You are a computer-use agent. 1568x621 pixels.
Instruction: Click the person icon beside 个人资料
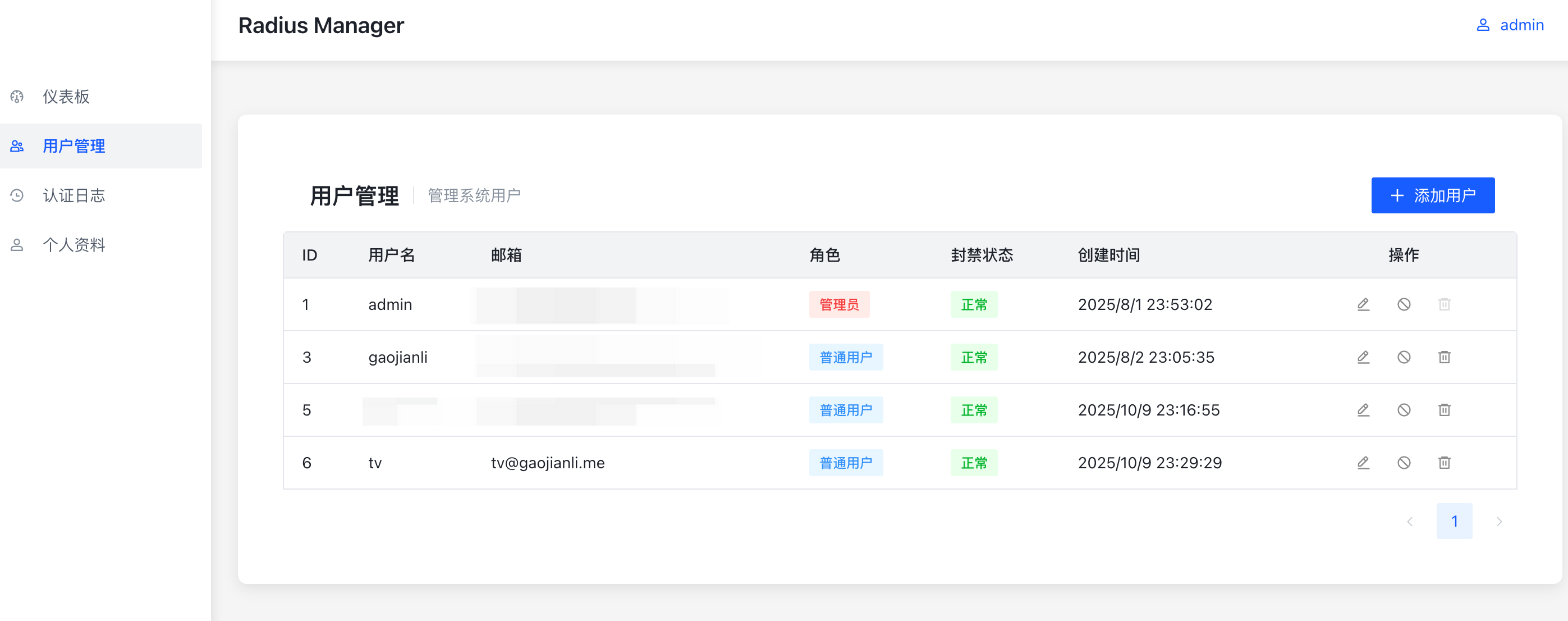[17, 245]
